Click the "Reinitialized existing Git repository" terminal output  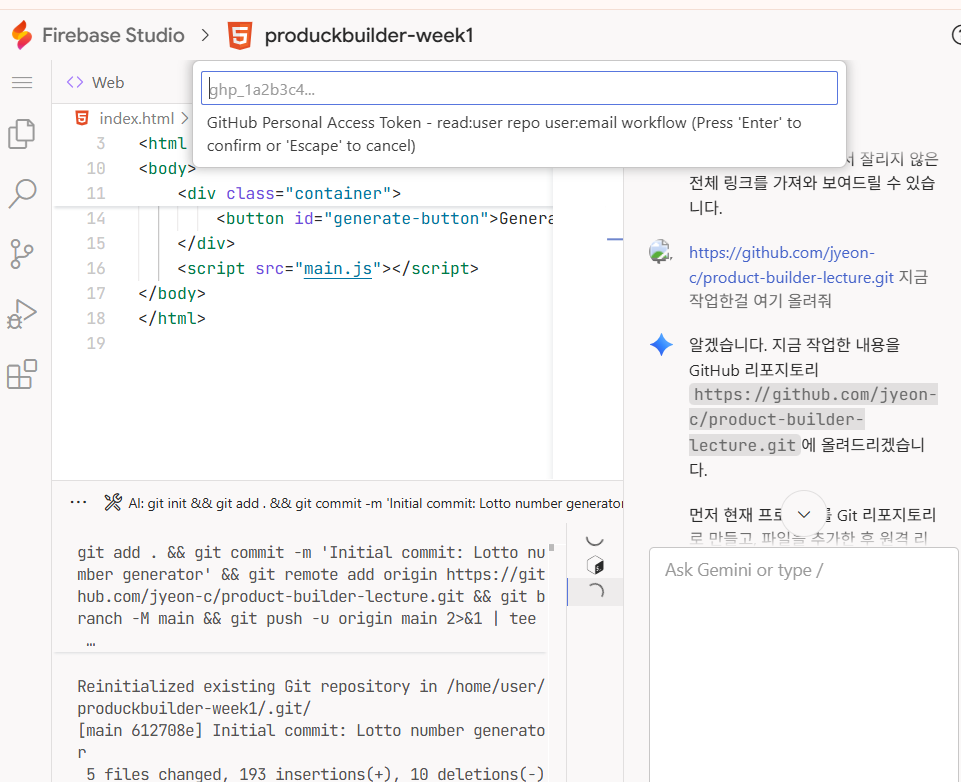click(x=311, y=697)
